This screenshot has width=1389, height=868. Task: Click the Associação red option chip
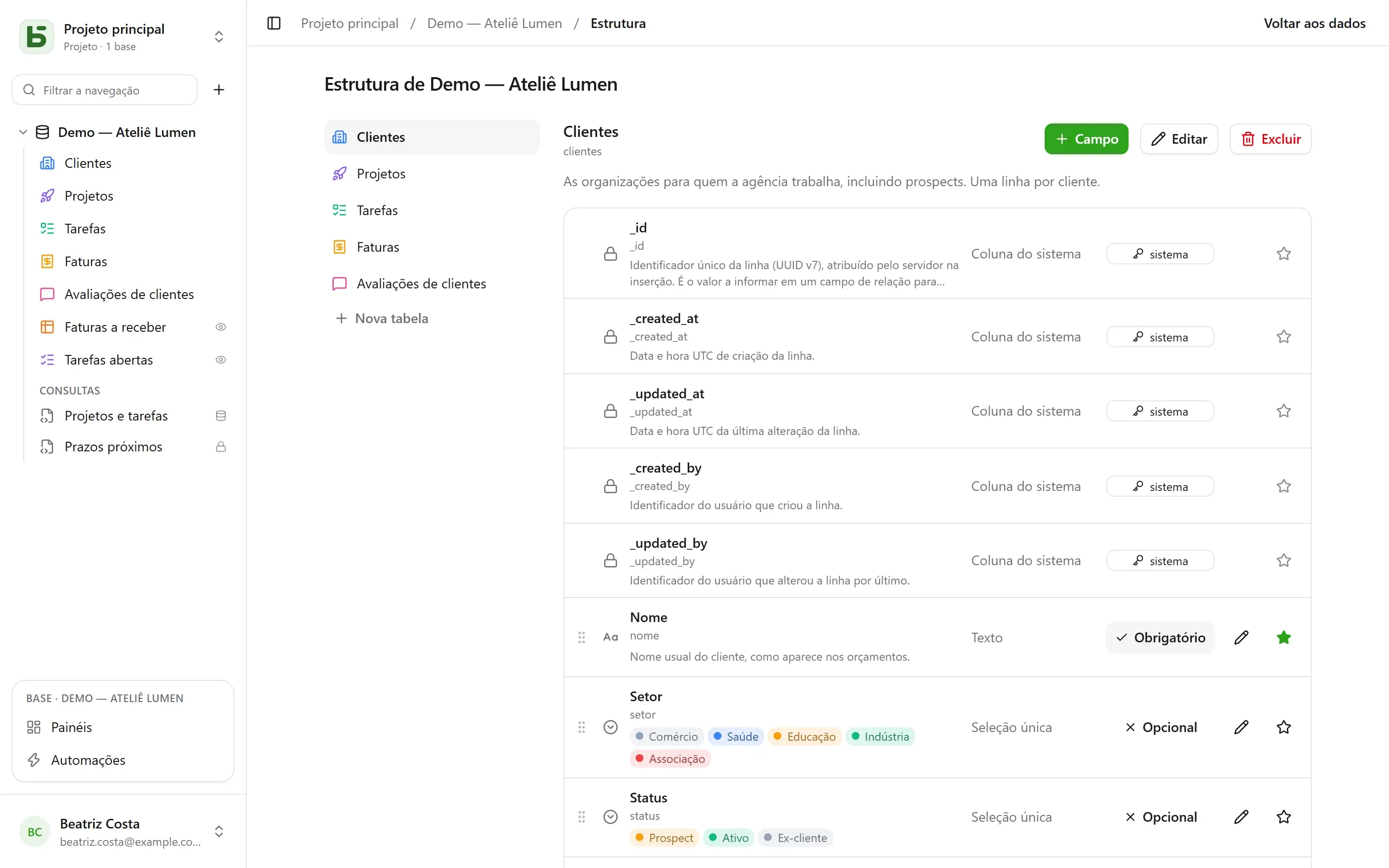point(670,759)
